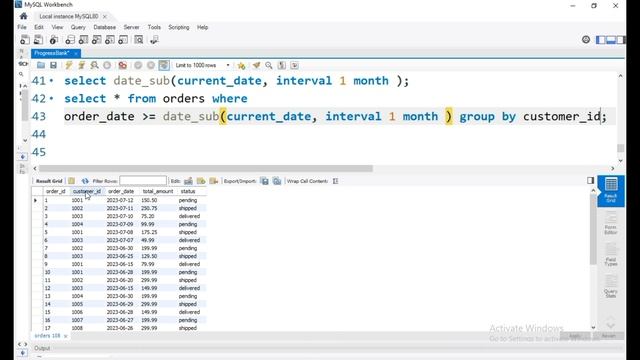The width and height of the screenshot is (640, 360).
Task: Select the Local instance MySQL80 tab
Action: 69,16
